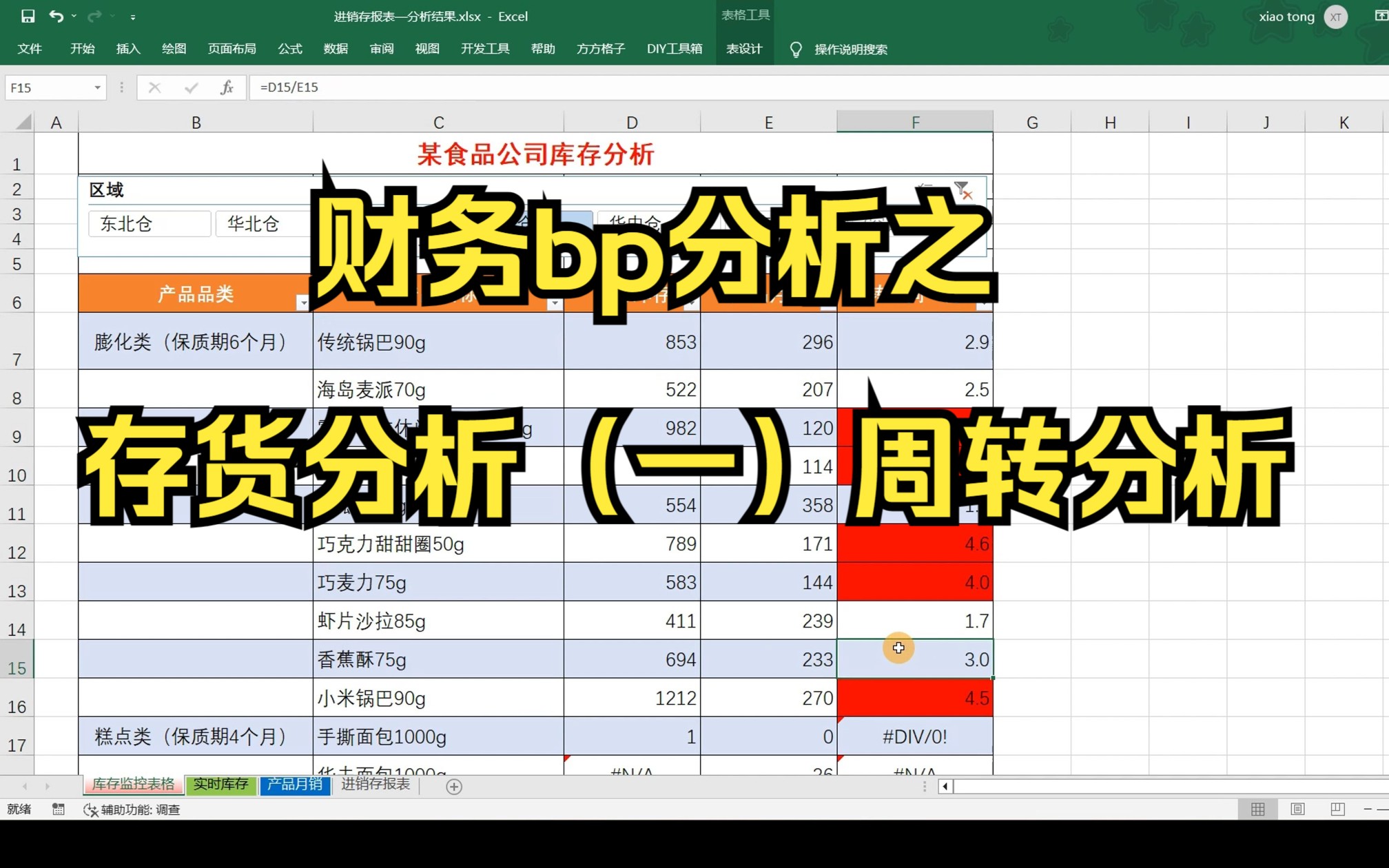Click the macro recording status bar icon

[x=59, y=809]
